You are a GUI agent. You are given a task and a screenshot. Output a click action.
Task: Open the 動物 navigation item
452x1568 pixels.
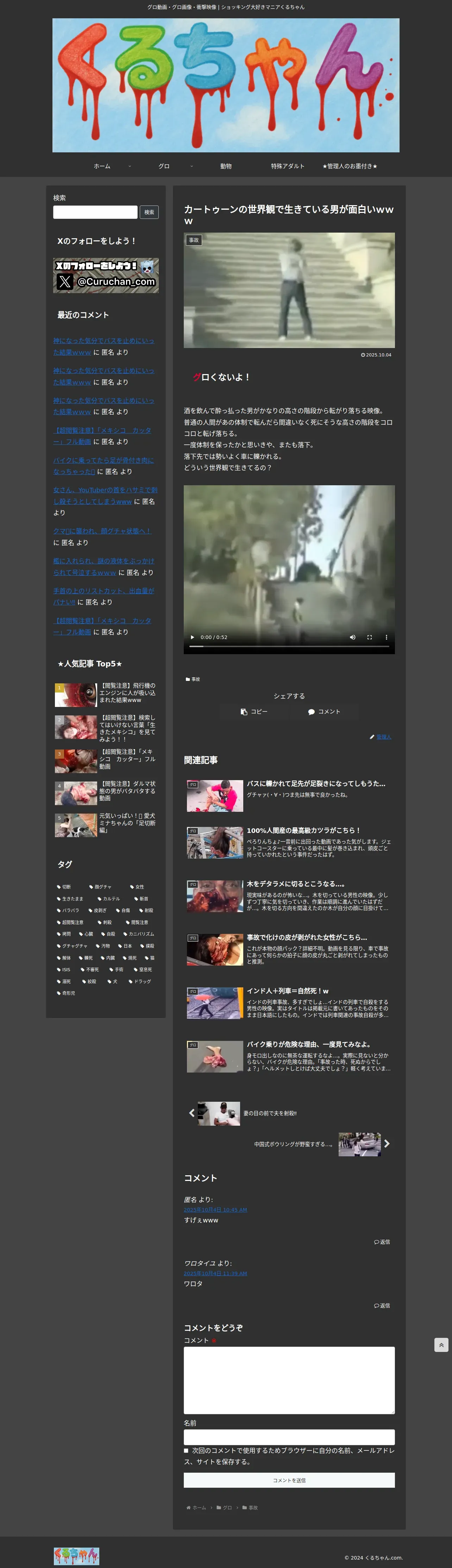tap(226, 166)
